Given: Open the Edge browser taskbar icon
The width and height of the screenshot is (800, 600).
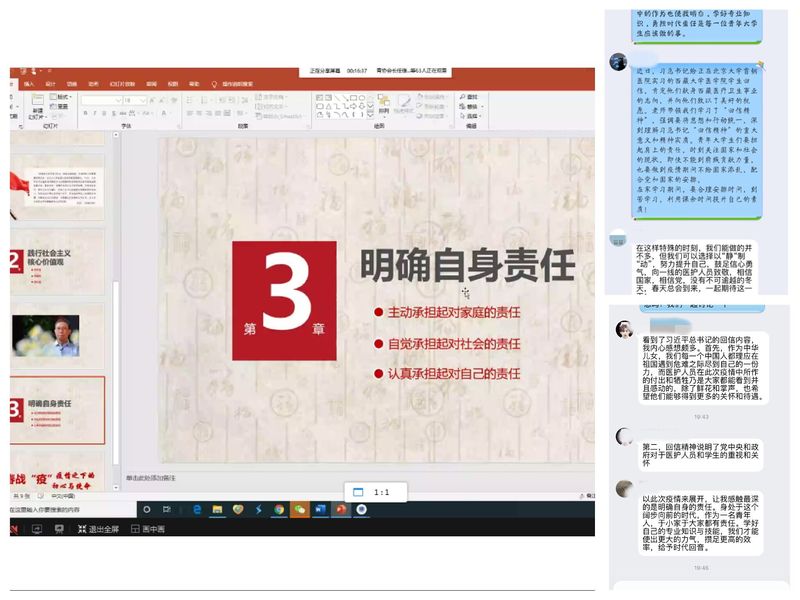Looking at the screenshot, I should point(197,509).
